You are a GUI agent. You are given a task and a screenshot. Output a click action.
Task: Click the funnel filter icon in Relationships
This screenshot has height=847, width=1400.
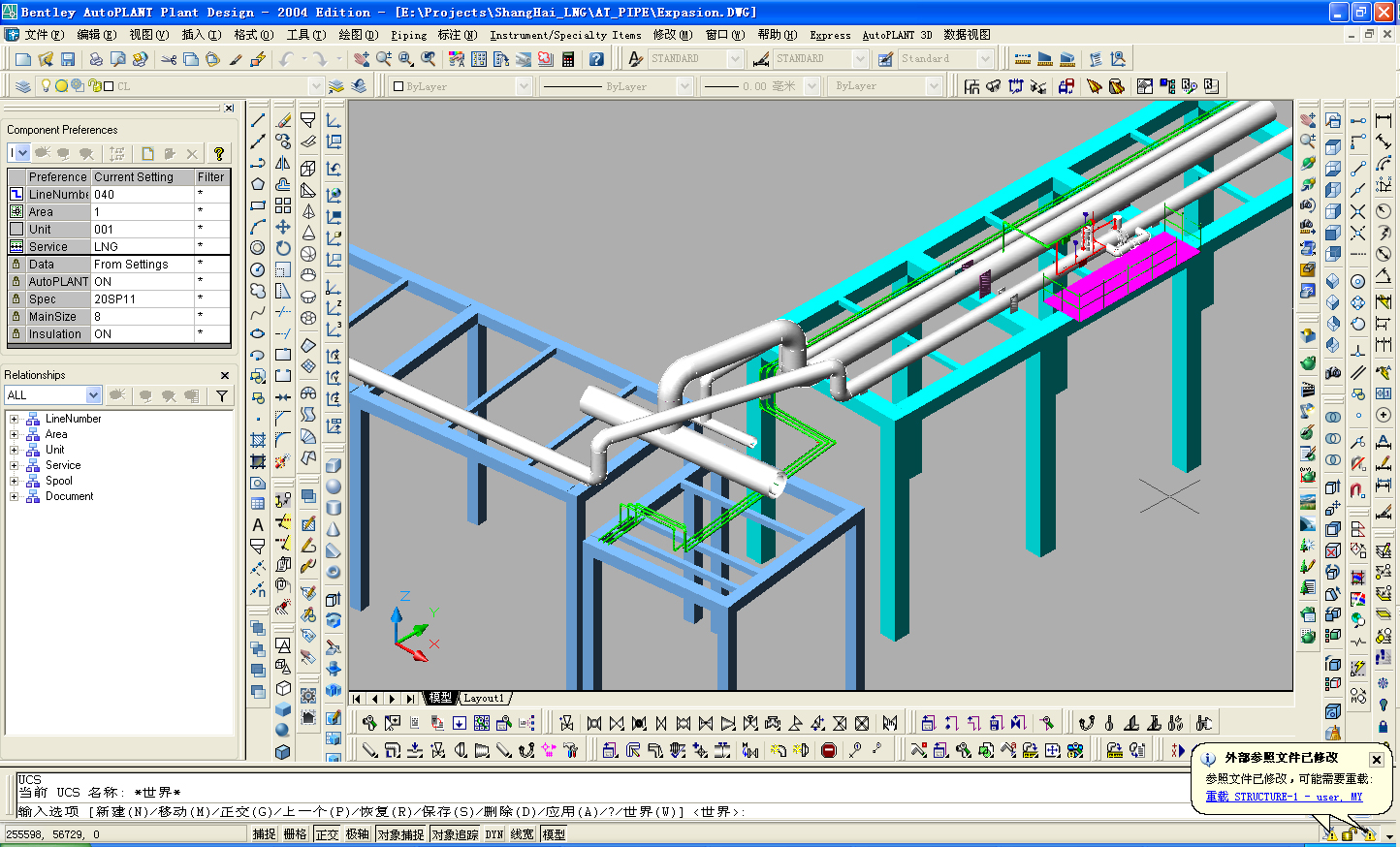point(222,395)
